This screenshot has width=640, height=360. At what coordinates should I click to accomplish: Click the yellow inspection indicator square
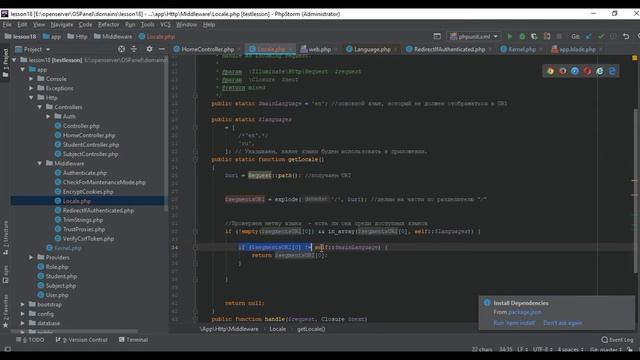tap(635, 58)
